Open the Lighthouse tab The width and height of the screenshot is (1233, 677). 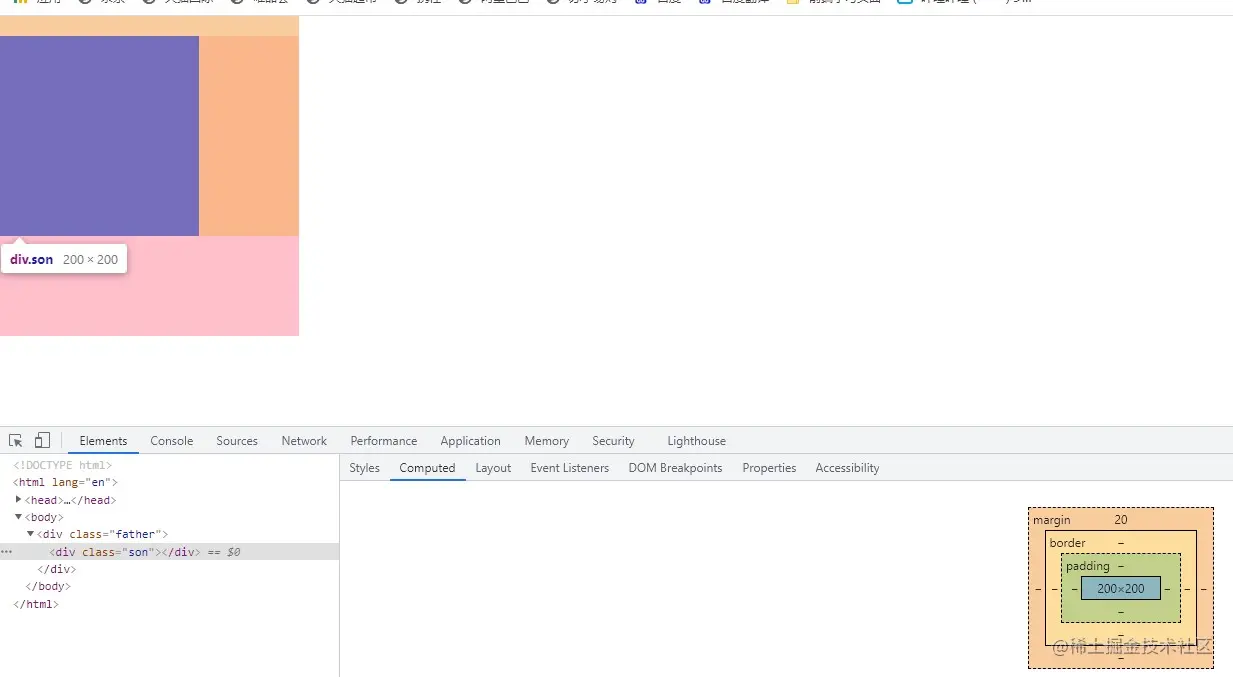pos(697,441)
